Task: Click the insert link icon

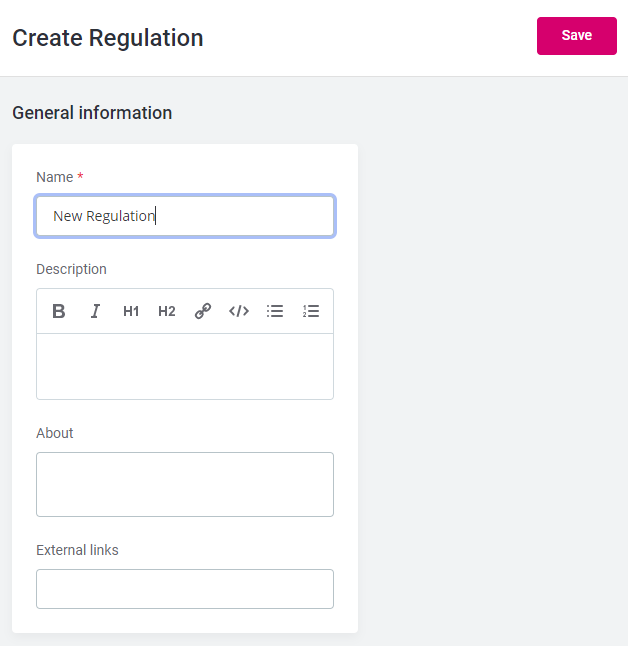Action: coord(203,311)
